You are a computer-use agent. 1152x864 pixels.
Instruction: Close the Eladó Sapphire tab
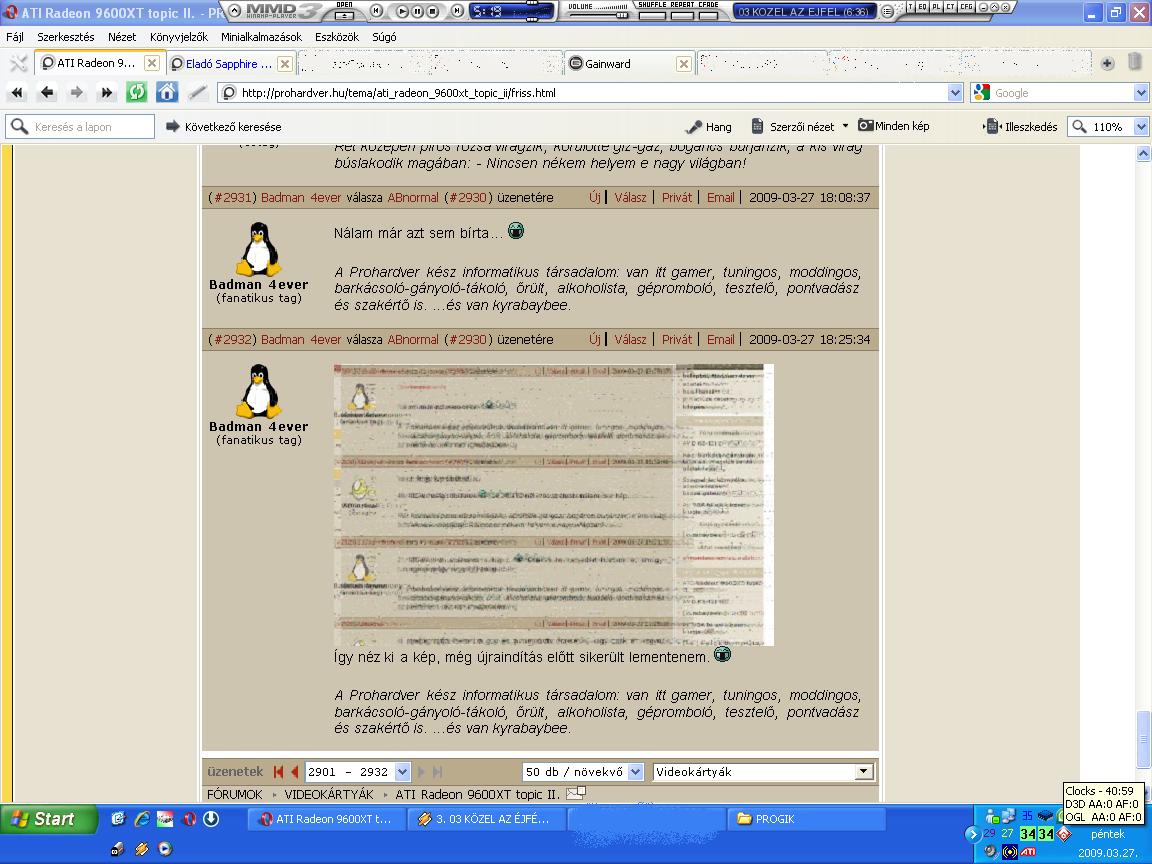(285, 64)
